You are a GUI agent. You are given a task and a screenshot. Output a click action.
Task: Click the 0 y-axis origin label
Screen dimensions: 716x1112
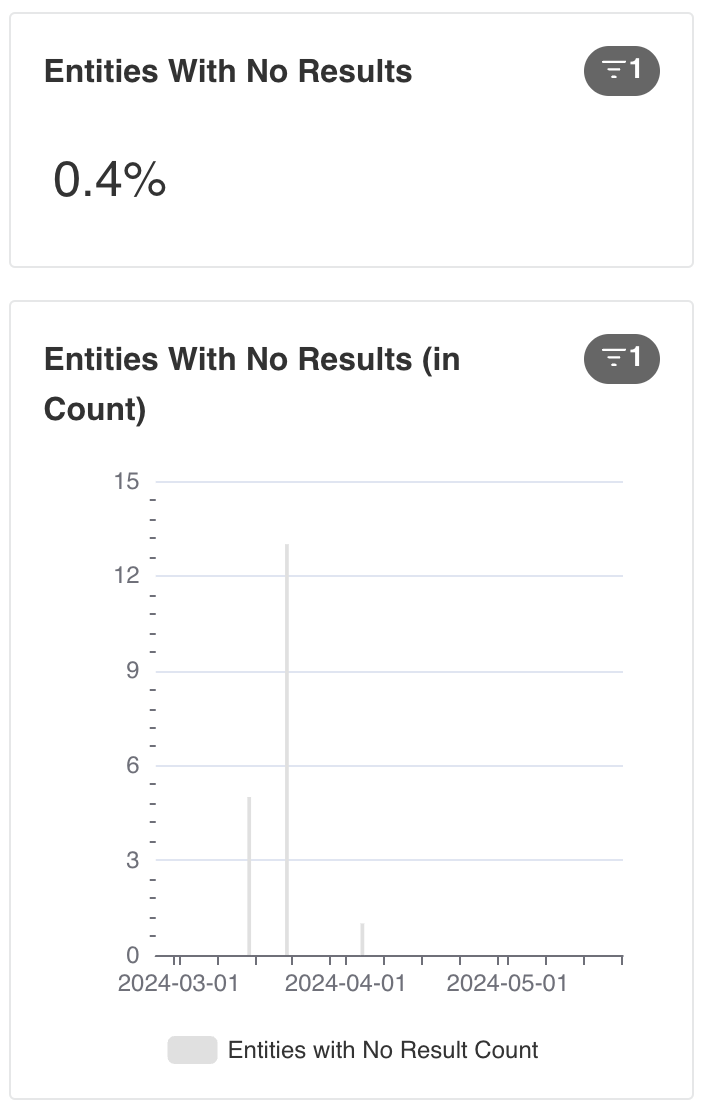click(x=133, y=955)
